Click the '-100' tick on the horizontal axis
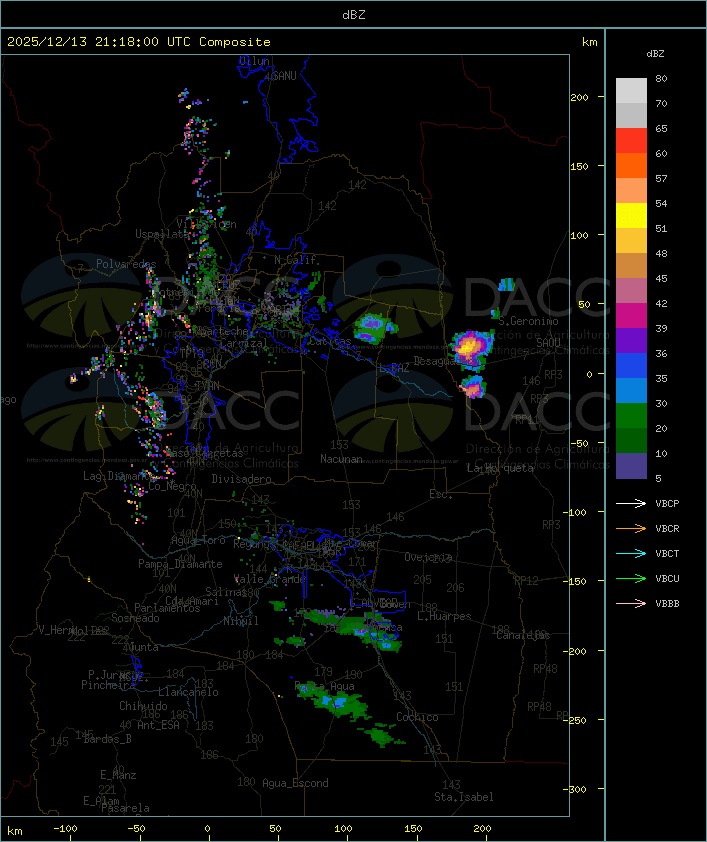 [x=65, y=829]
